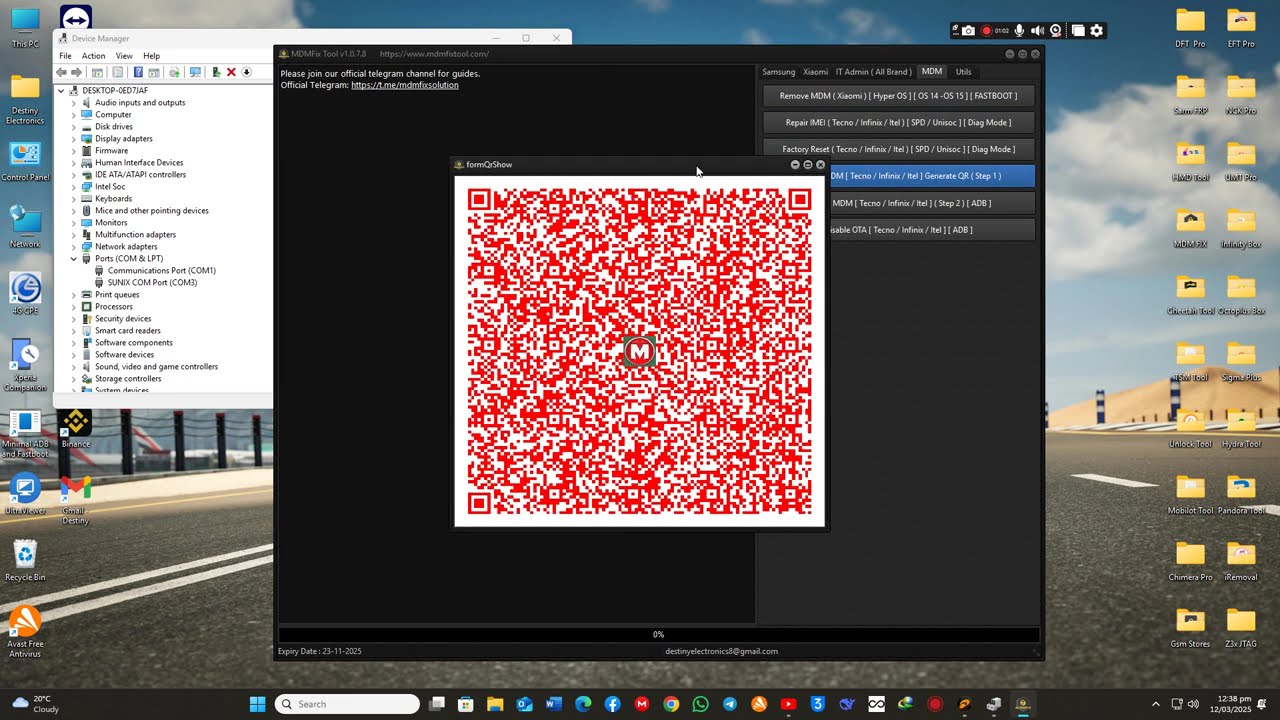Open the File menu in Device Manager

click(x=65, y=56)
